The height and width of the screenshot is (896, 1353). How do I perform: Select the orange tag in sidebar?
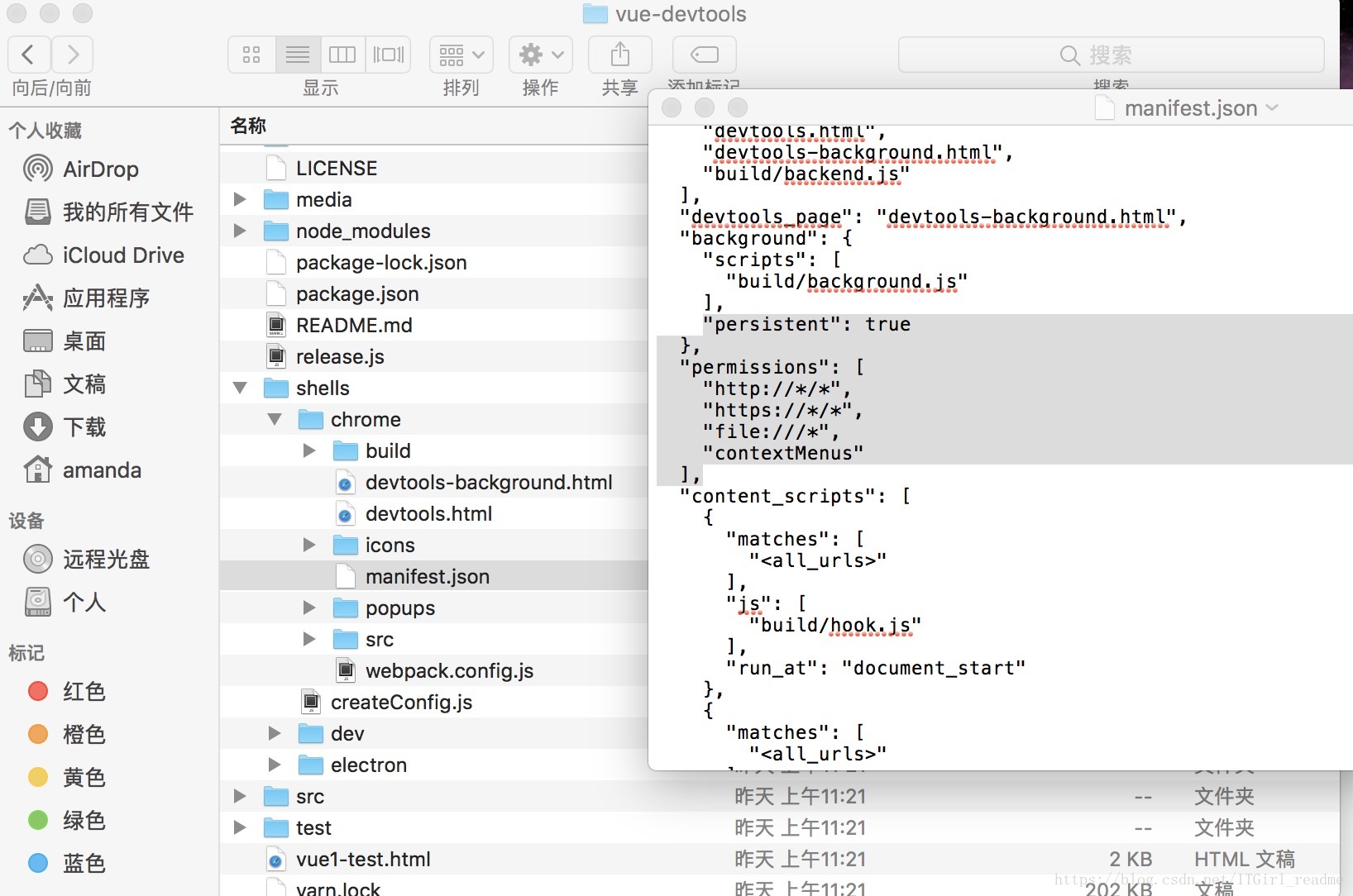(x=66, y=734)
